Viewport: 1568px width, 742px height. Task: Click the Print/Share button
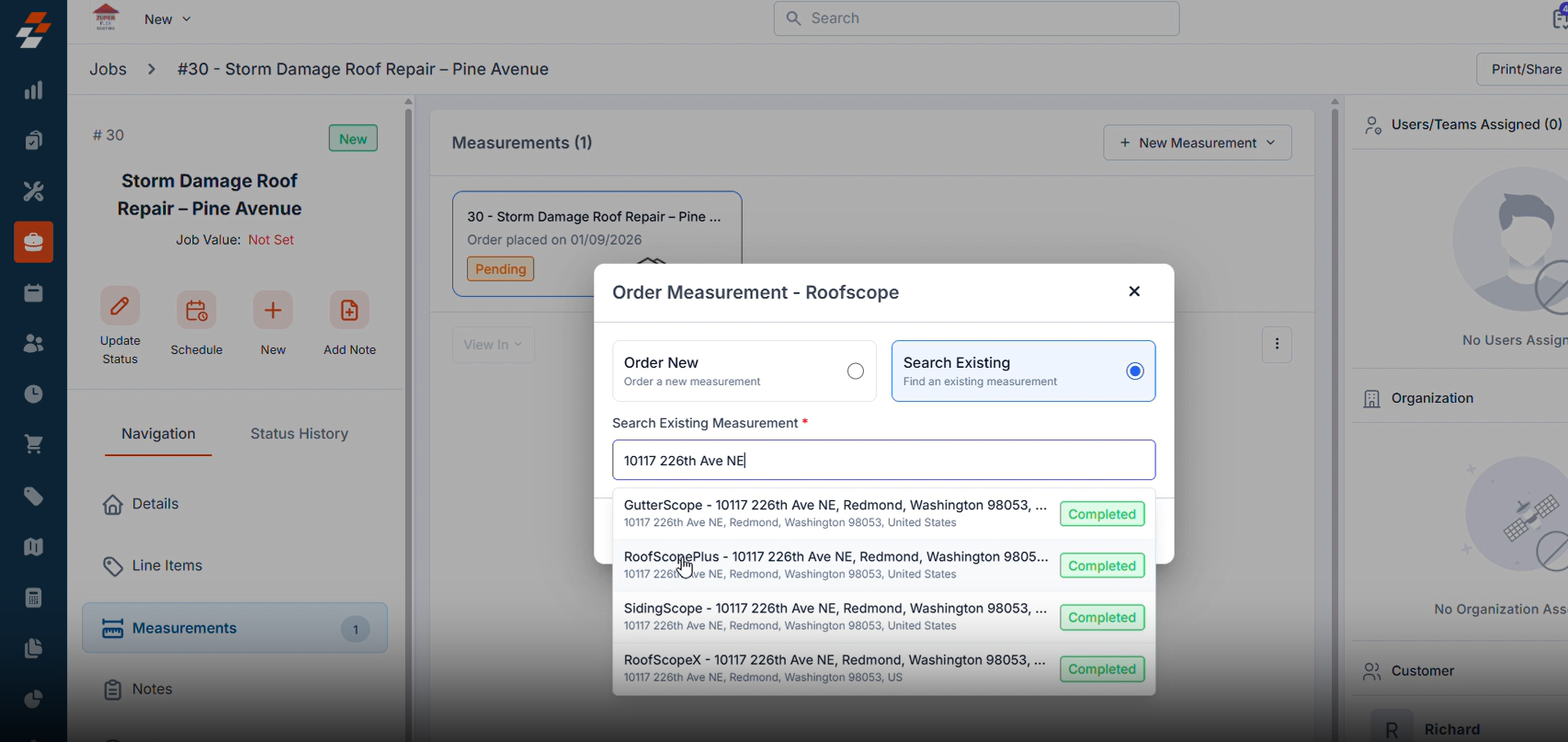pyautogui.click(x=1525, y=69)
